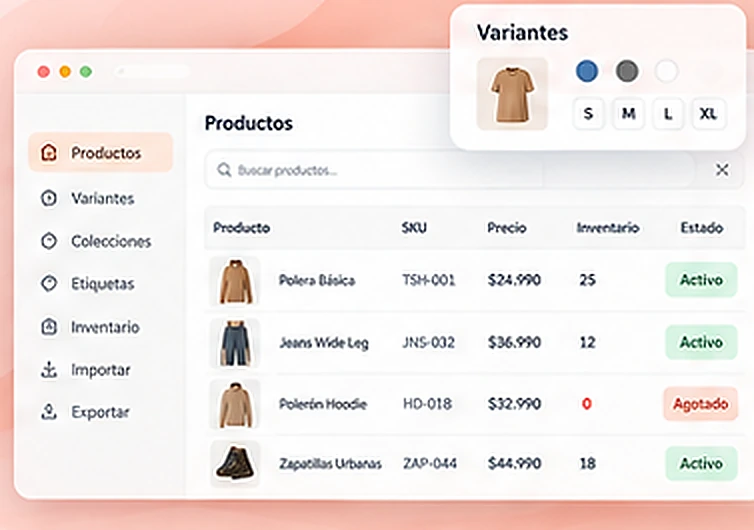Click the Jeans Wide Leg product name

(x=324, y=342)
